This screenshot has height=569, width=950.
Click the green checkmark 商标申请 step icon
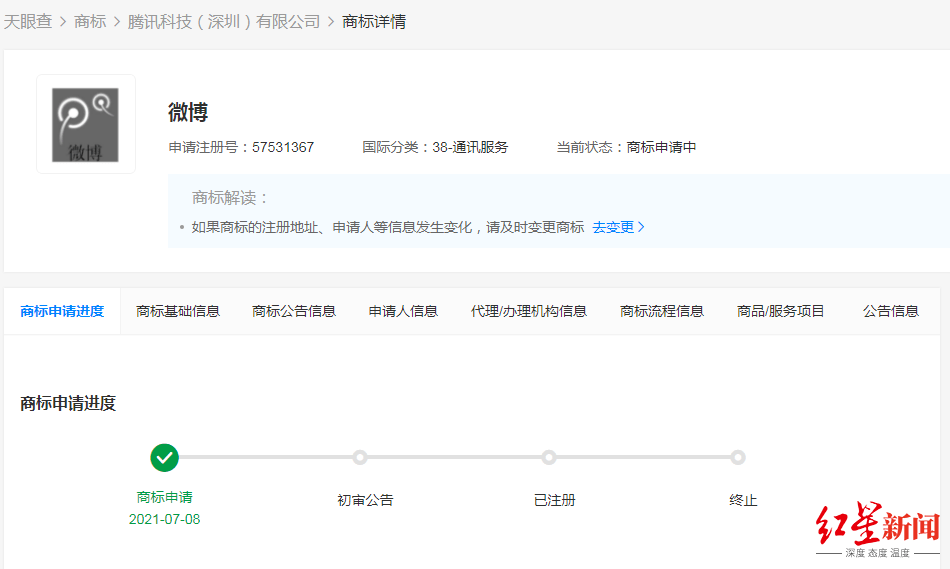164,458
